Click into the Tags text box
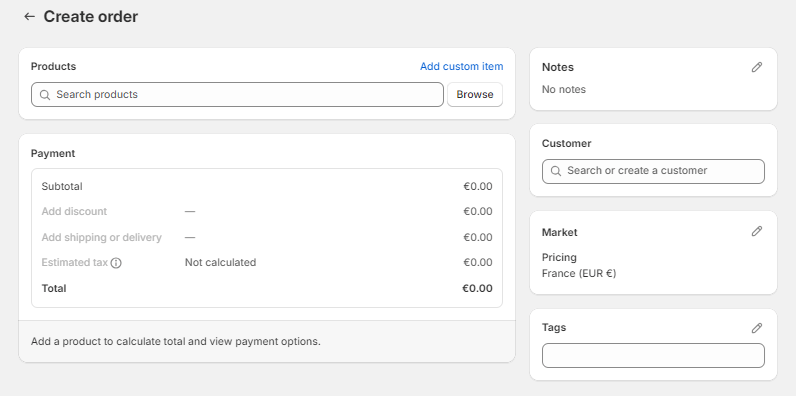The image size is (796, 396). coord(653,355)
